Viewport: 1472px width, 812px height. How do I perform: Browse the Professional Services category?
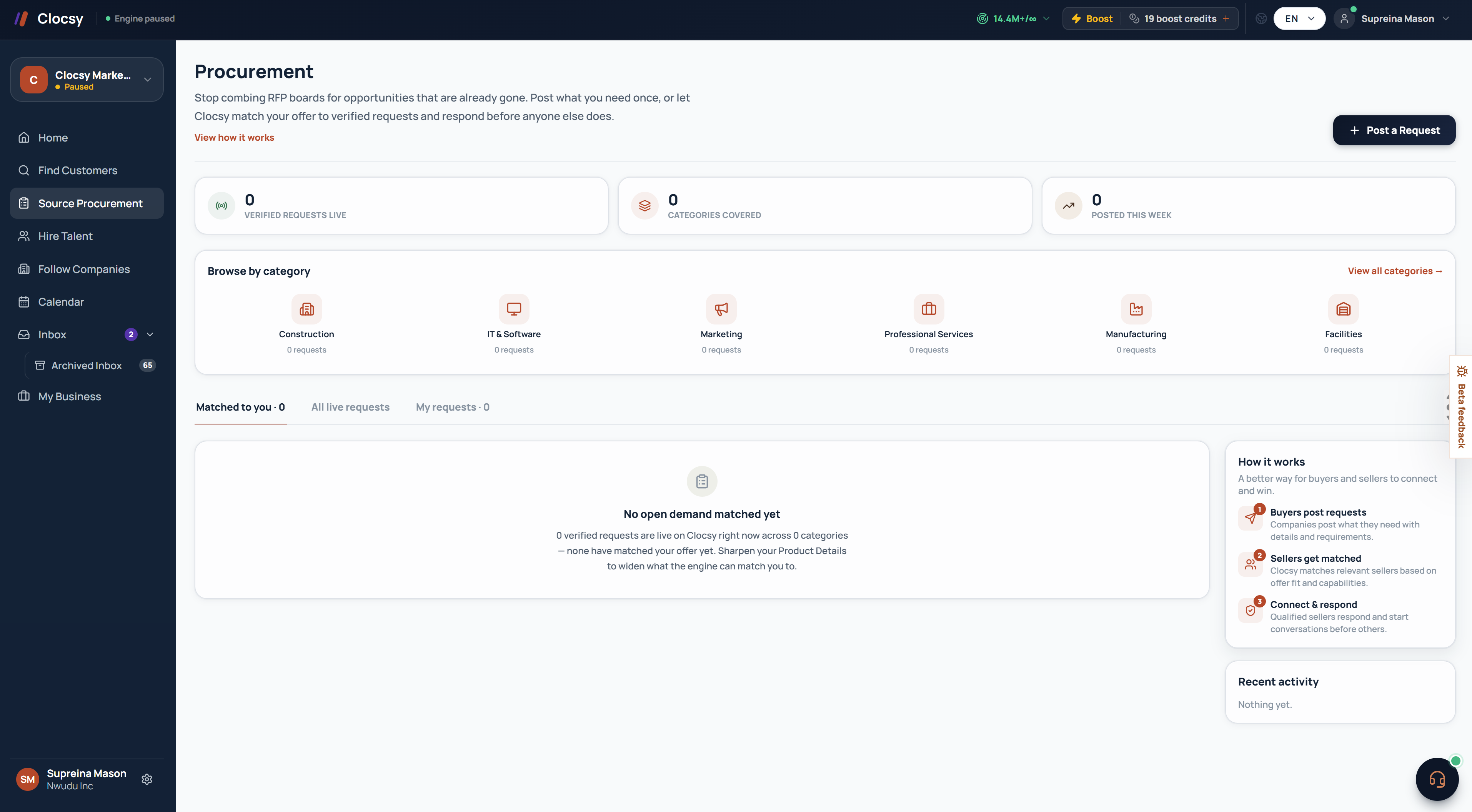click(x=929, y=324)
